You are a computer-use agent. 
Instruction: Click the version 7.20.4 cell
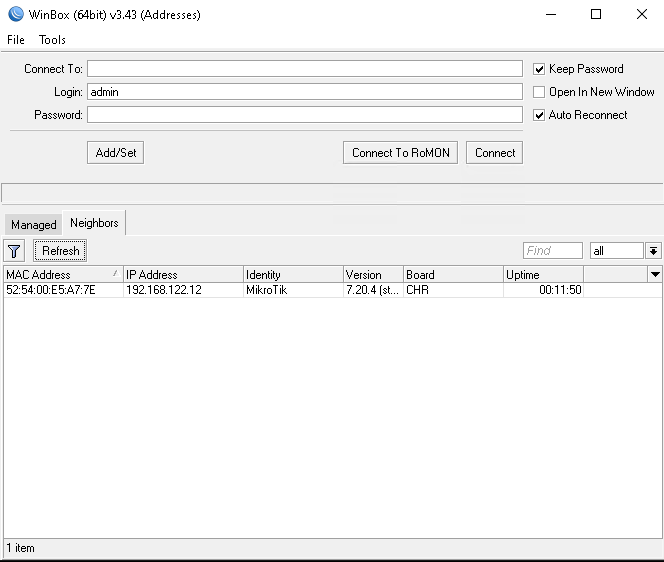tap(373, 290)
